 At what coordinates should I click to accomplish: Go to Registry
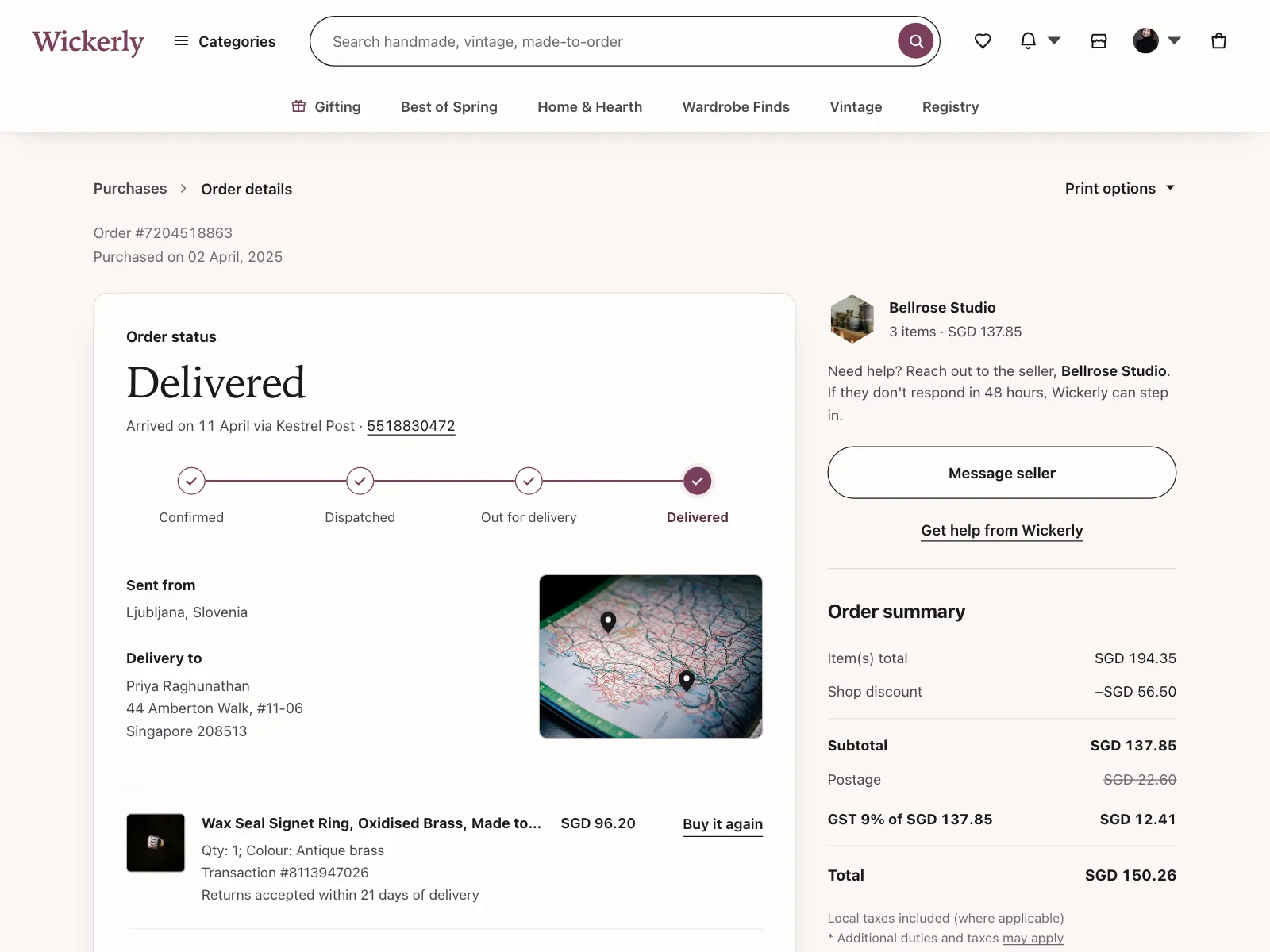tap(950, 107)
